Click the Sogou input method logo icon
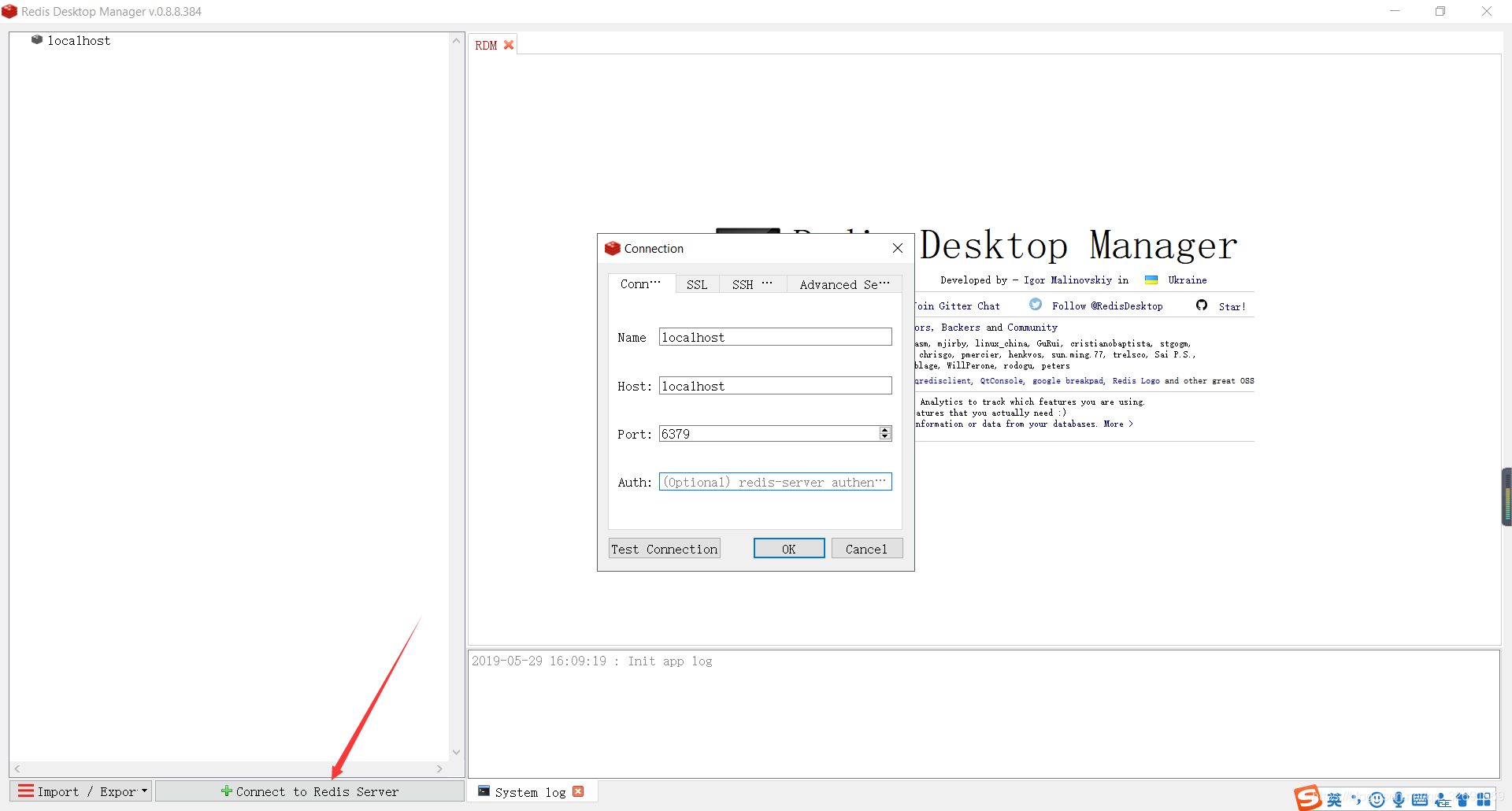This screenshot has height=811, width=1512. click(1308, 798)
